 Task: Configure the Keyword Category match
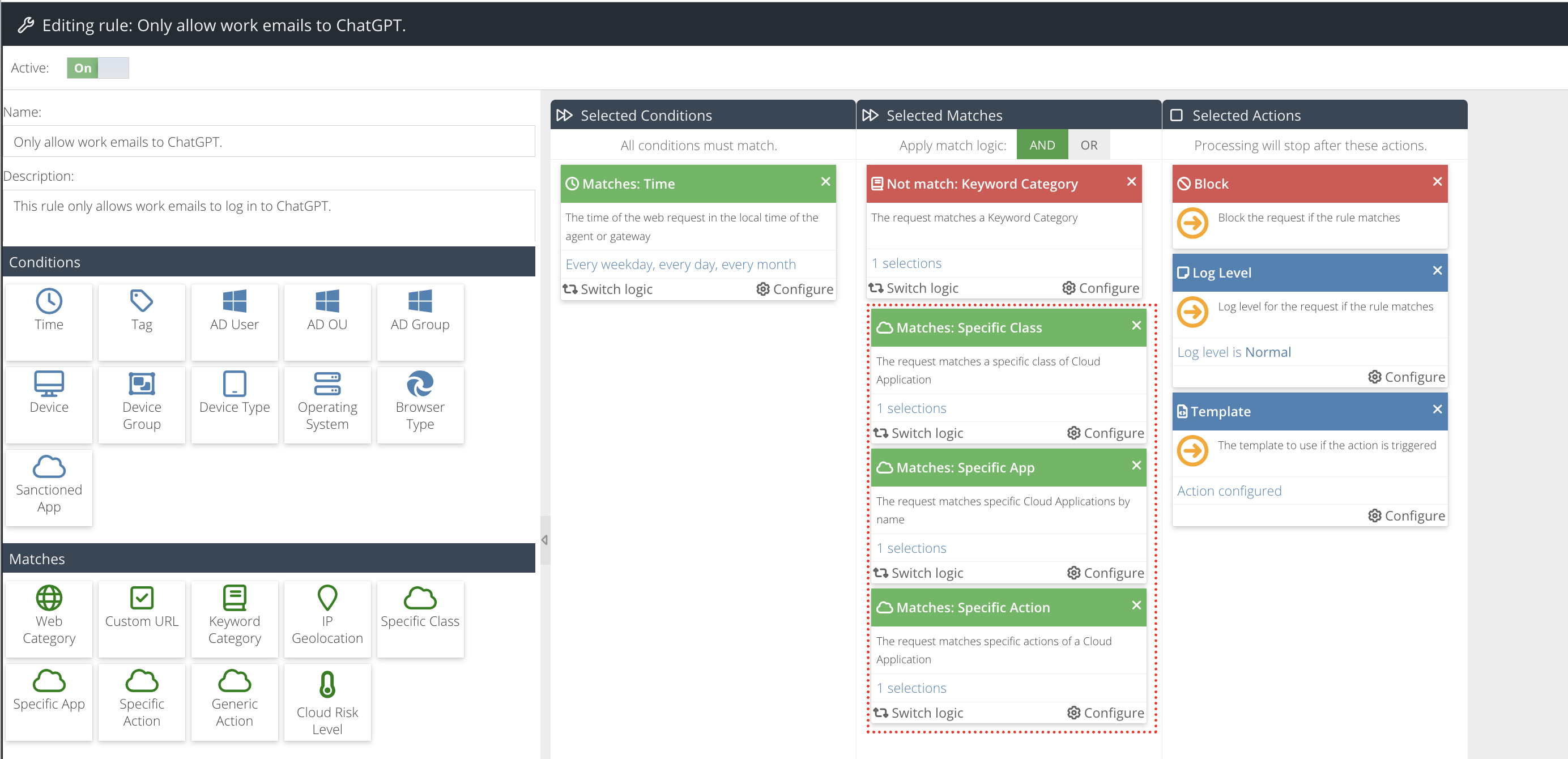point(1101,288)
